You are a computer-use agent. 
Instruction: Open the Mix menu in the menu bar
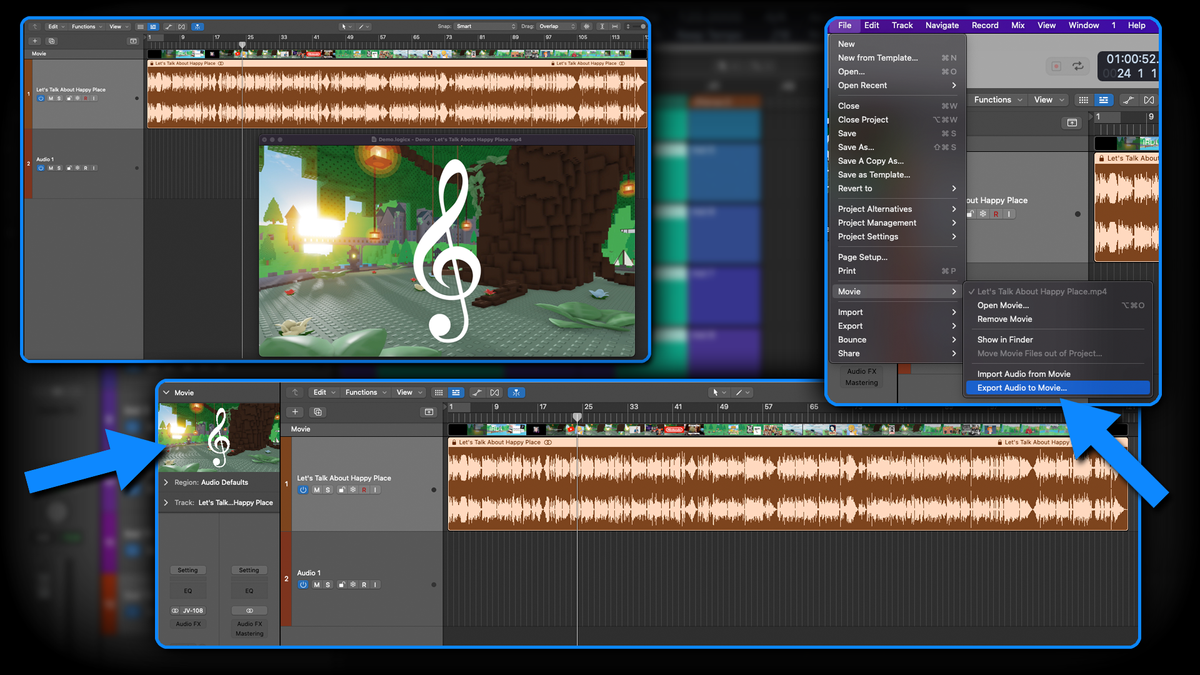(1018, 25)
